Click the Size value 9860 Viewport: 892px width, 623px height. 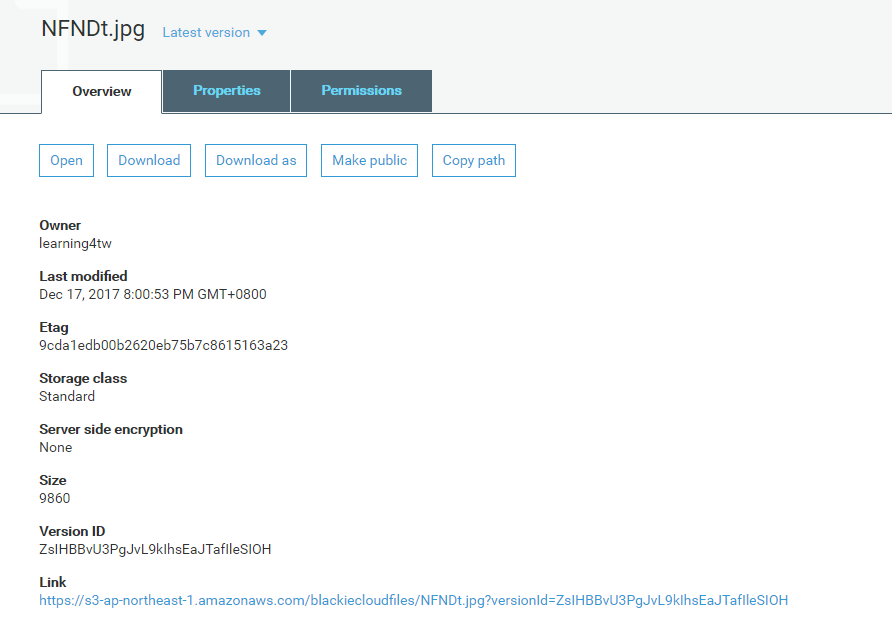coord(55,499)
